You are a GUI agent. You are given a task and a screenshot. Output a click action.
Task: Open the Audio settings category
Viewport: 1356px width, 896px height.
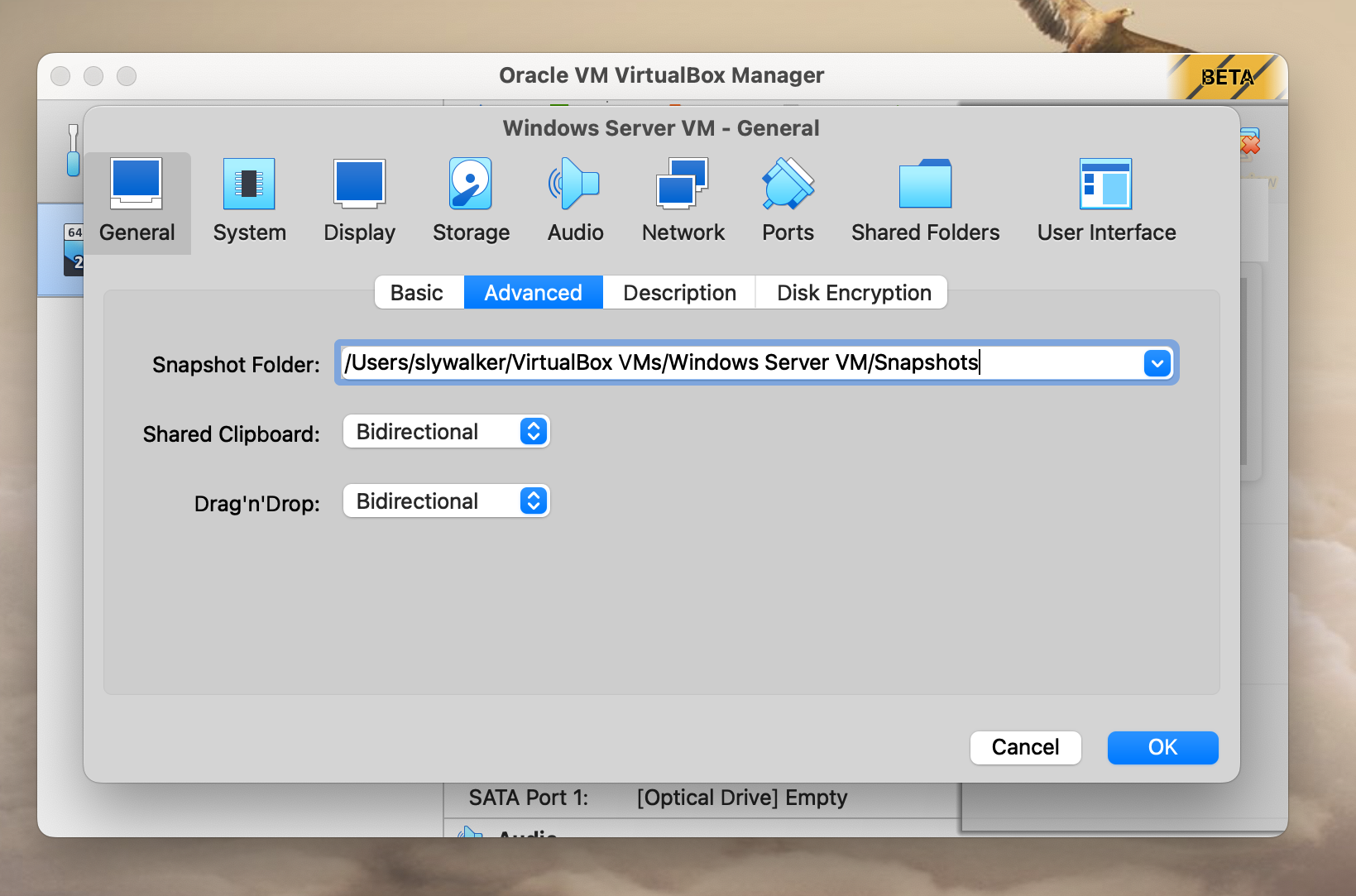[x=575, y=203]
